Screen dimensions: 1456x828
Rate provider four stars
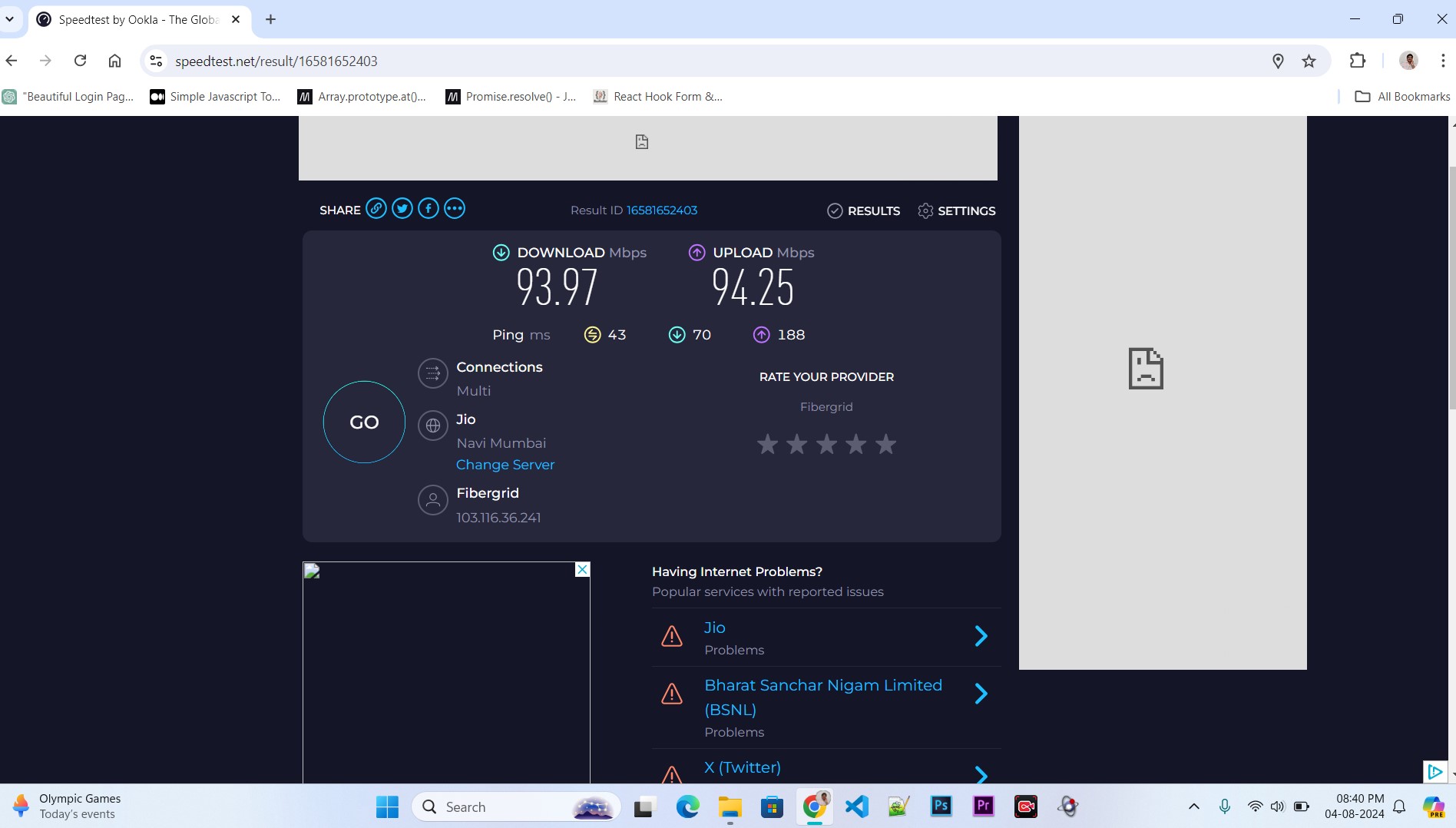856,444
